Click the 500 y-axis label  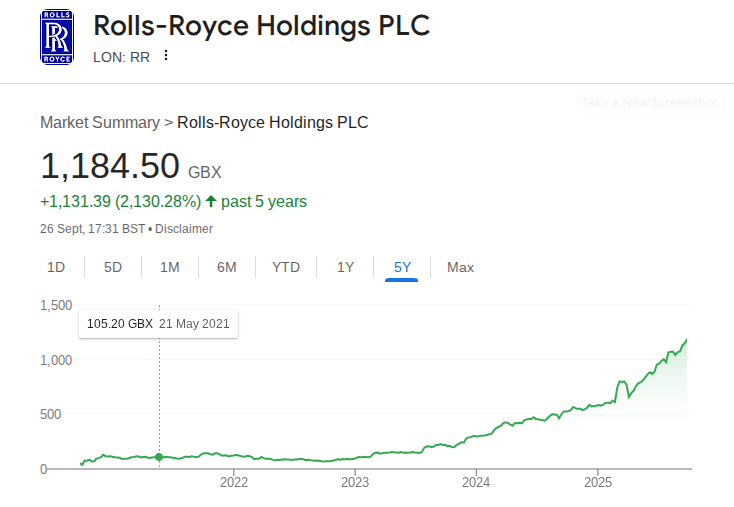coord(51,414)
